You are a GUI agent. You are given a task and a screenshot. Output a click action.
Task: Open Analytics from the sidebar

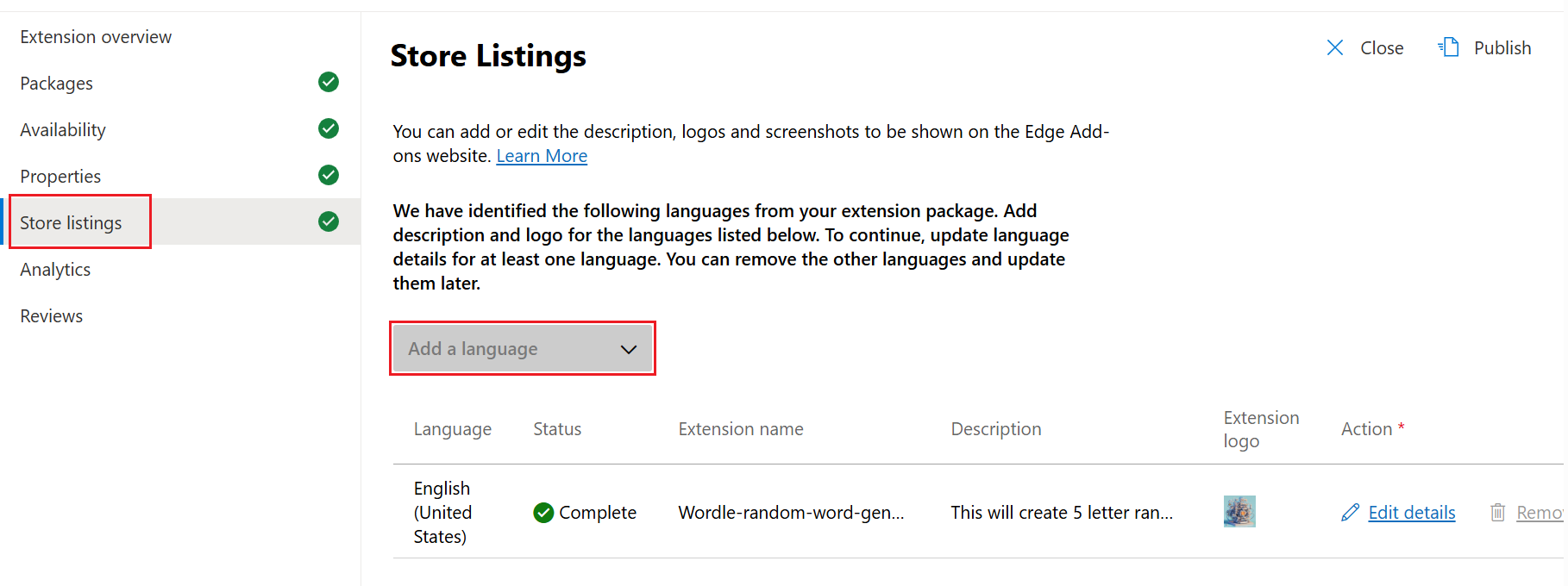(55, 270)
